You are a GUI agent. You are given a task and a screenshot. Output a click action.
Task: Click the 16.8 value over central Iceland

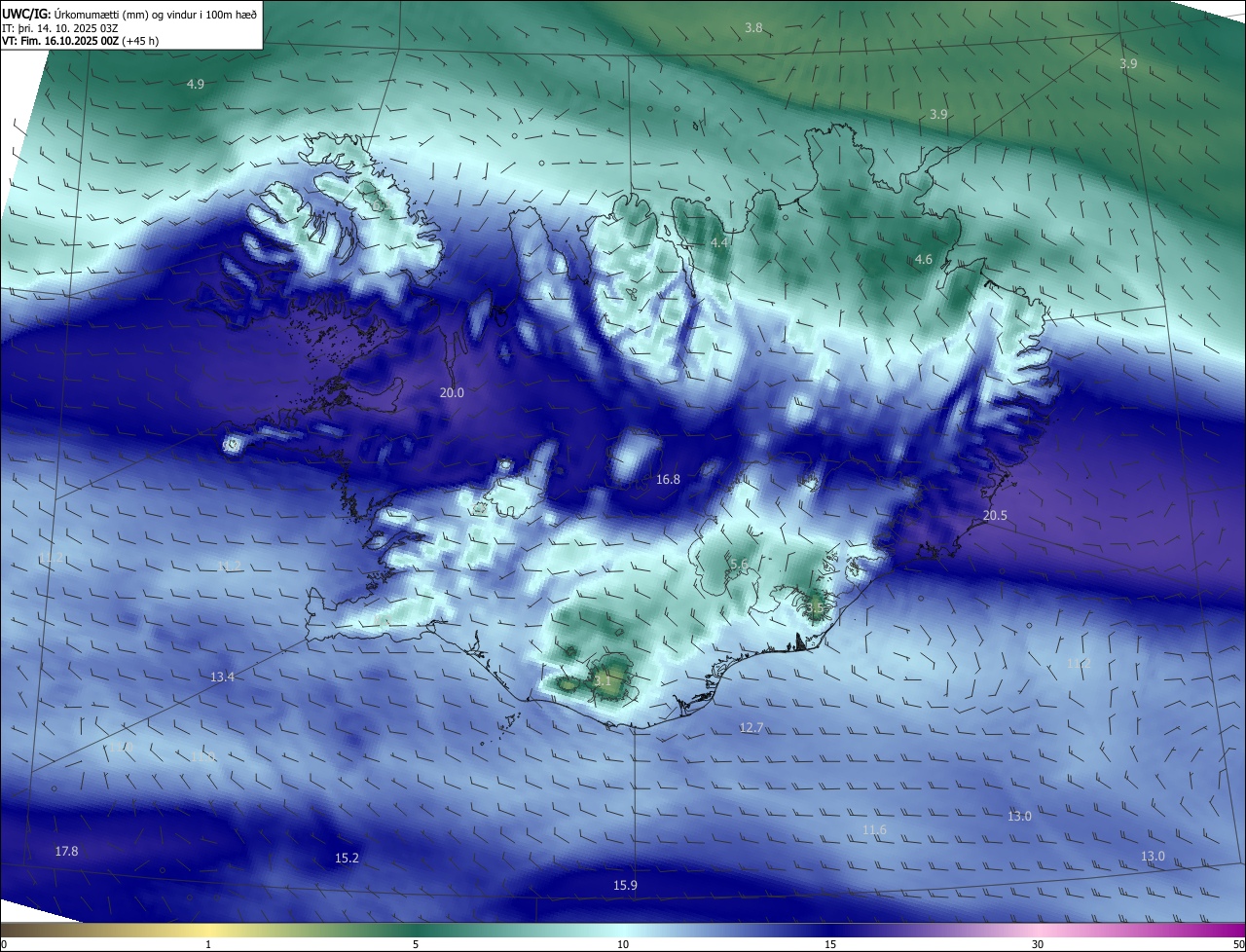pyautogui.click(x=668, y=480)
